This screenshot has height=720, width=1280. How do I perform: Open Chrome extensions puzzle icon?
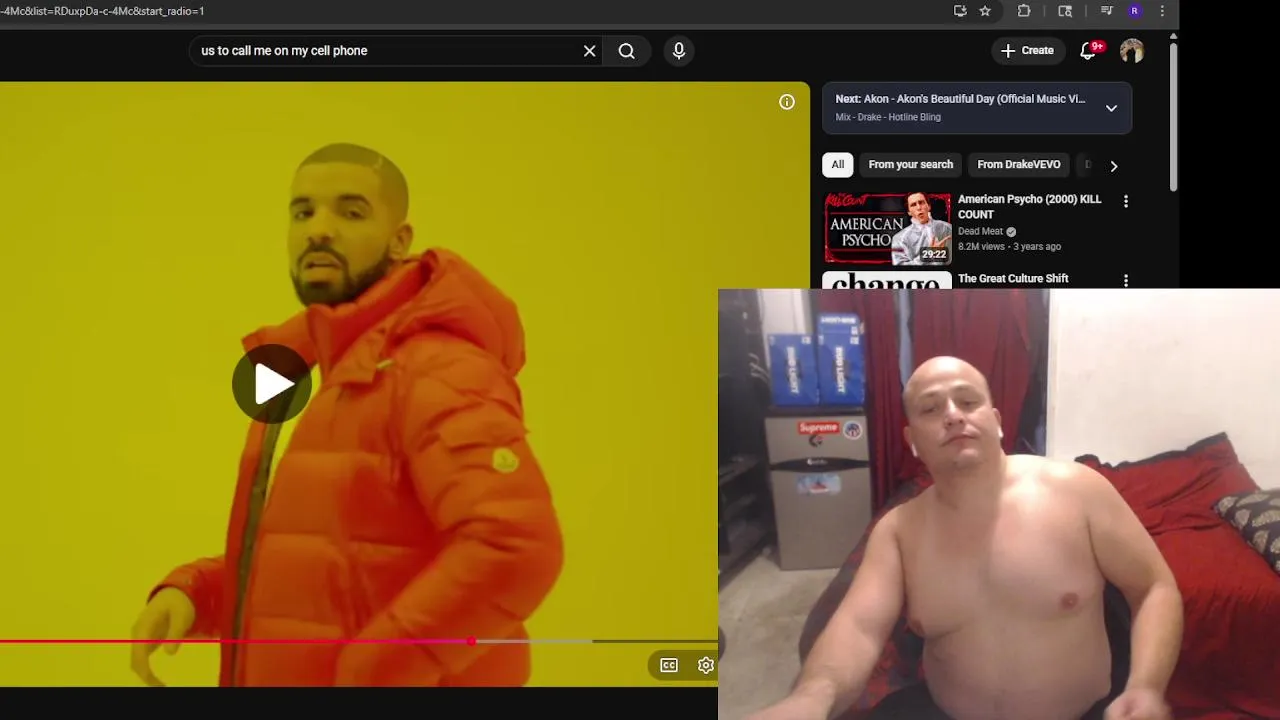1024,11
